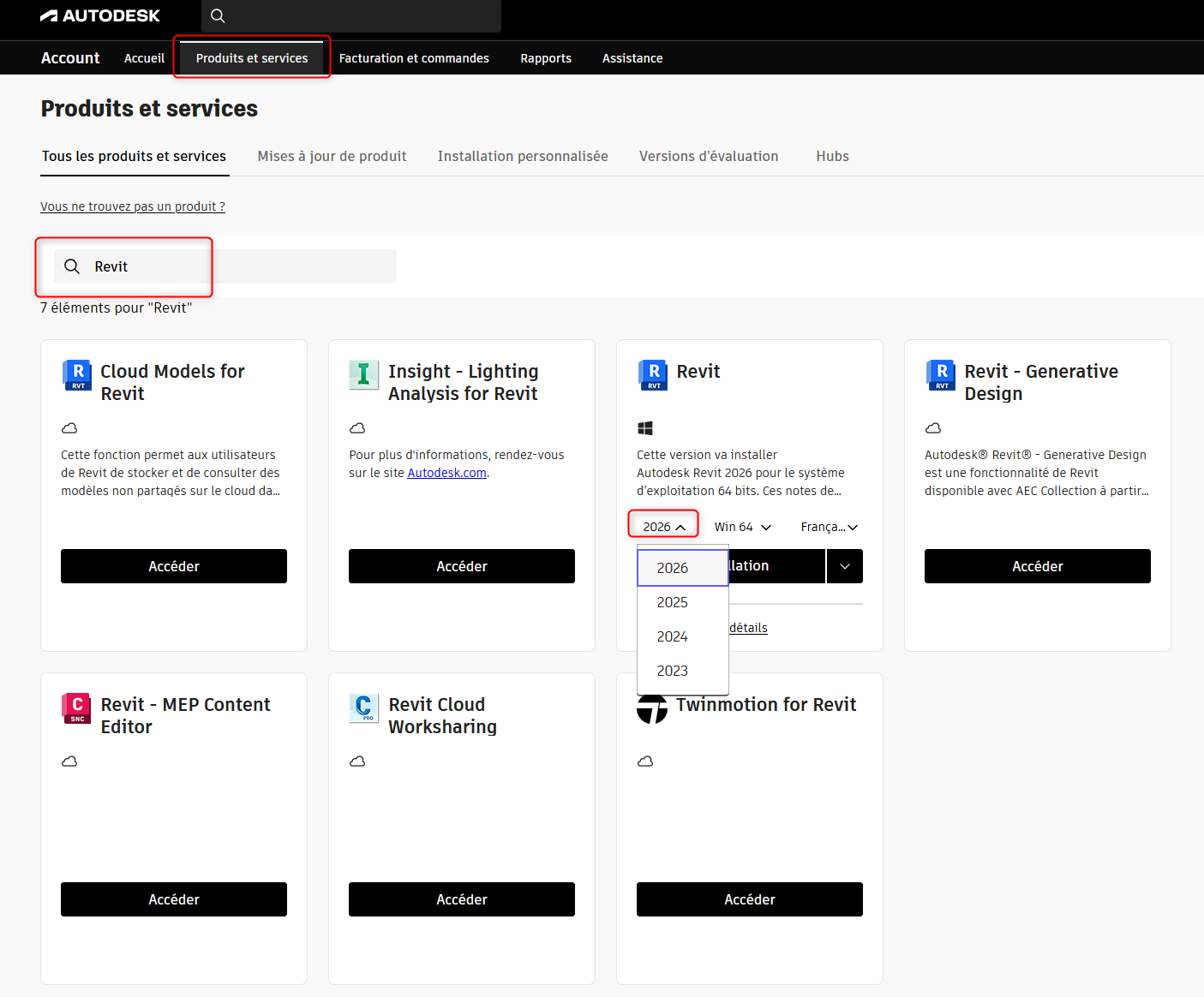The image size is (1204, 997).
Task: Click the Insight Lighting Analysis product icon
Action: coord(363,374)
